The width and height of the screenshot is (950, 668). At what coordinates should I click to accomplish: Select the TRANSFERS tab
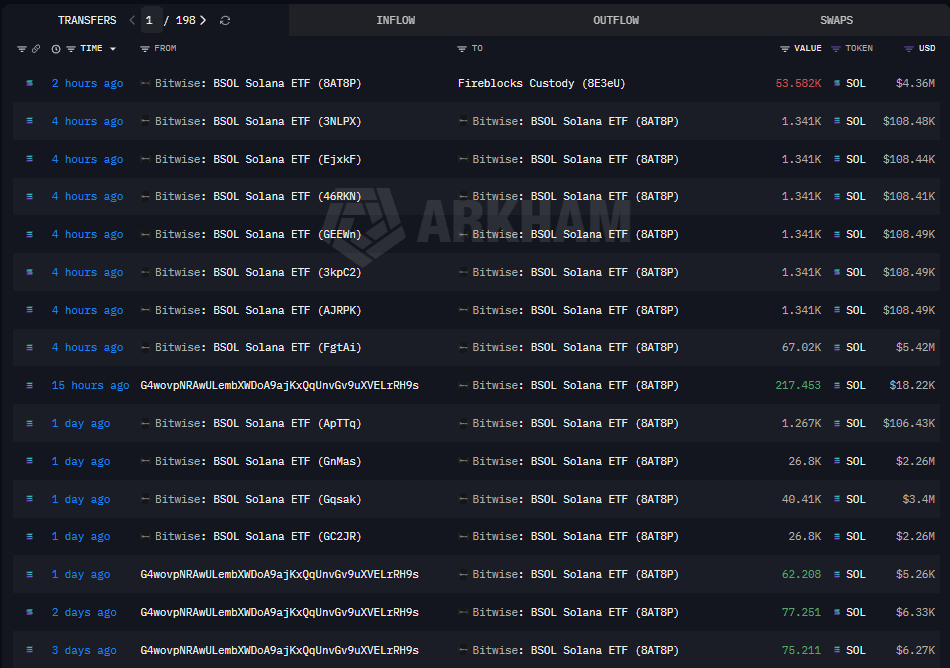tap(87, 20)
